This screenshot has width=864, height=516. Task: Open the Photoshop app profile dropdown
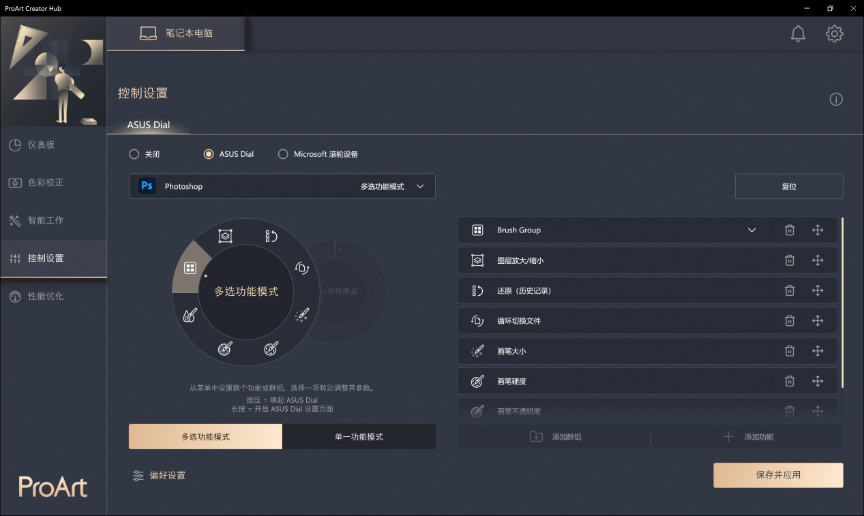click(282, 186)
